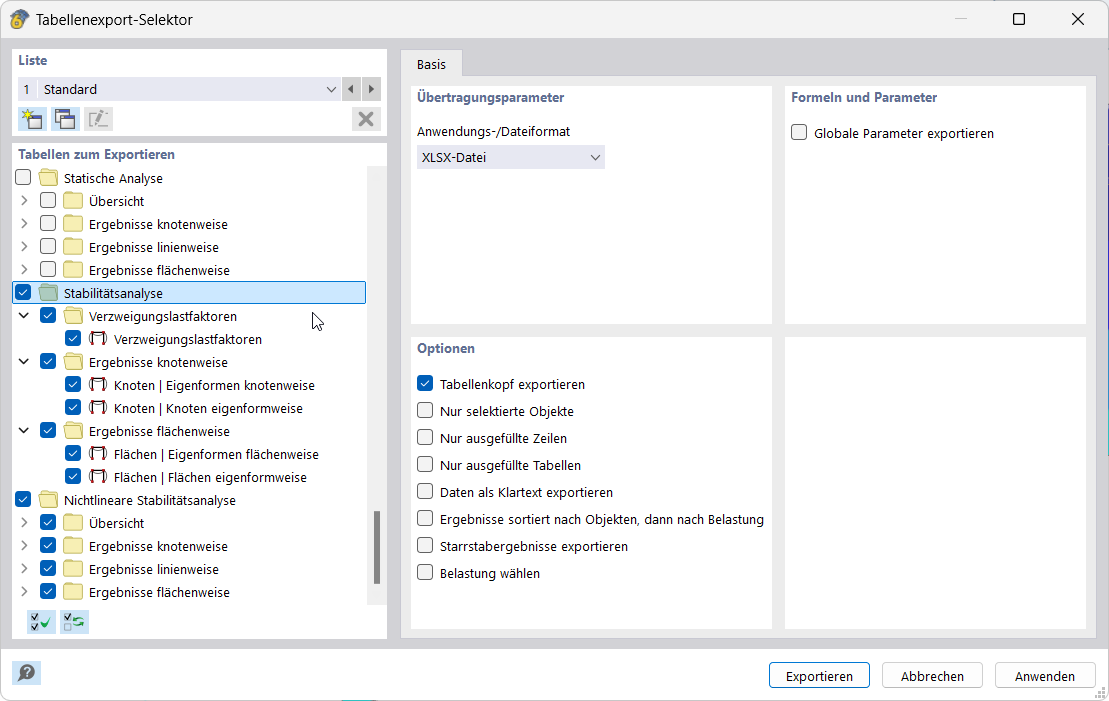This screenshot has width=1109, height=701.
Task: Go to the previous list arrow
Action: pyautogui.click(x=351, y=89)
